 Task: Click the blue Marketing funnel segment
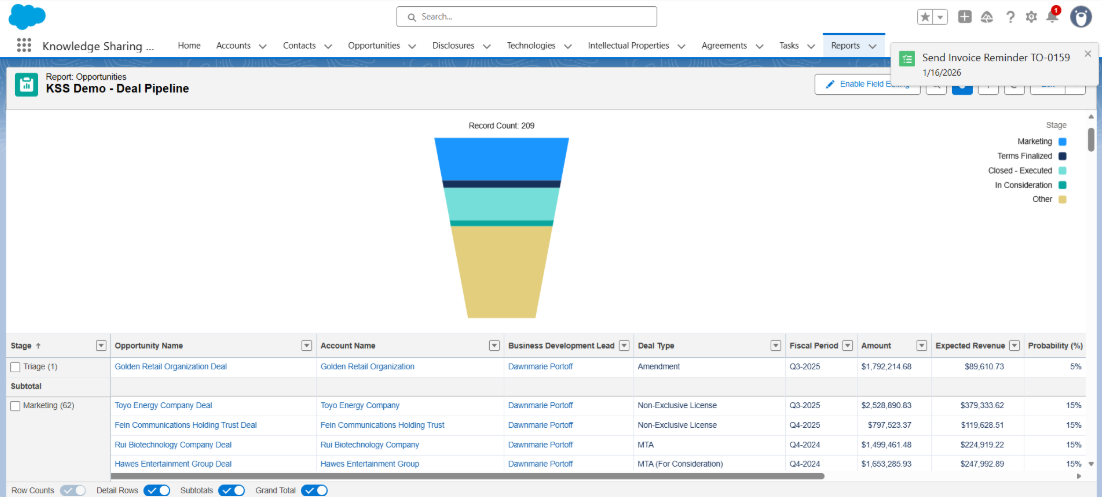pos(501,159)
